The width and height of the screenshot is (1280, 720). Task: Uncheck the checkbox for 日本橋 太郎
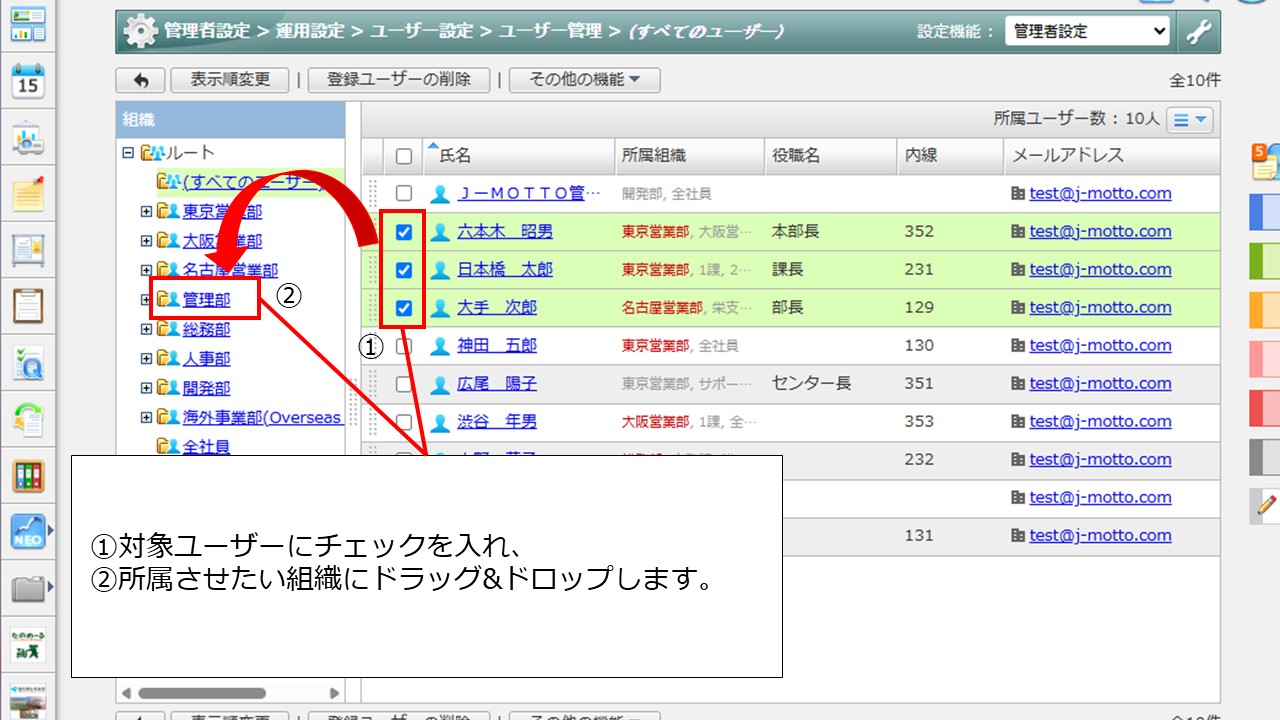pyautogui.click(x=404, y=270)
